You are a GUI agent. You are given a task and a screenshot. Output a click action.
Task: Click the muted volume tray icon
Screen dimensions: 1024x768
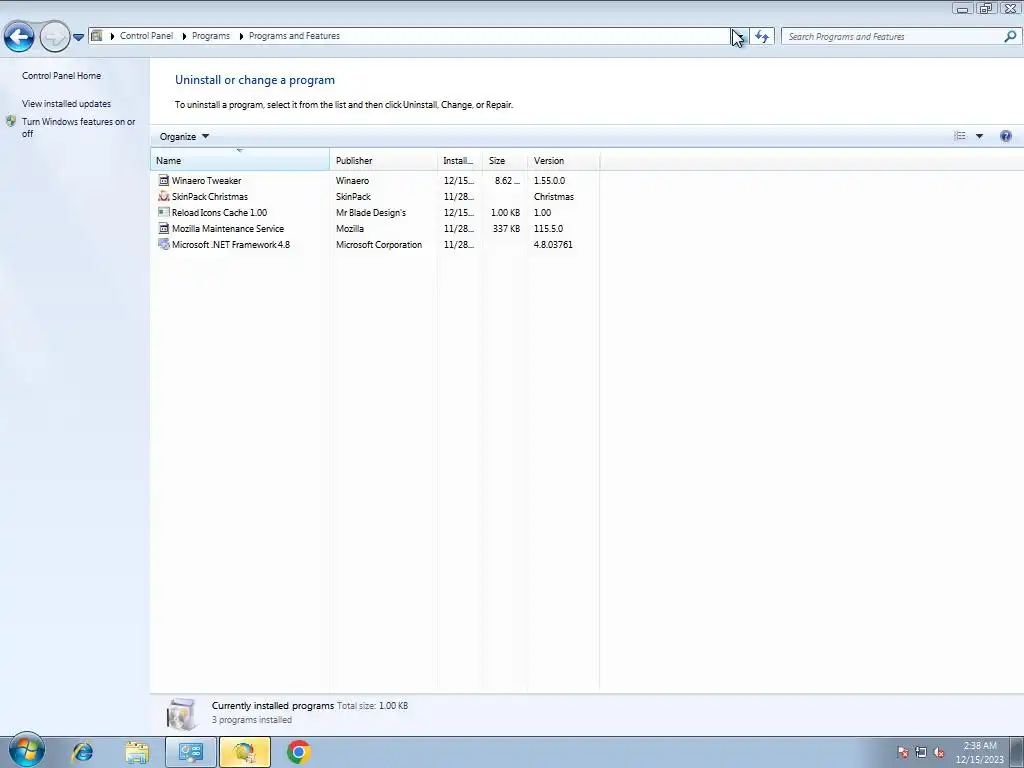(939, 752)
